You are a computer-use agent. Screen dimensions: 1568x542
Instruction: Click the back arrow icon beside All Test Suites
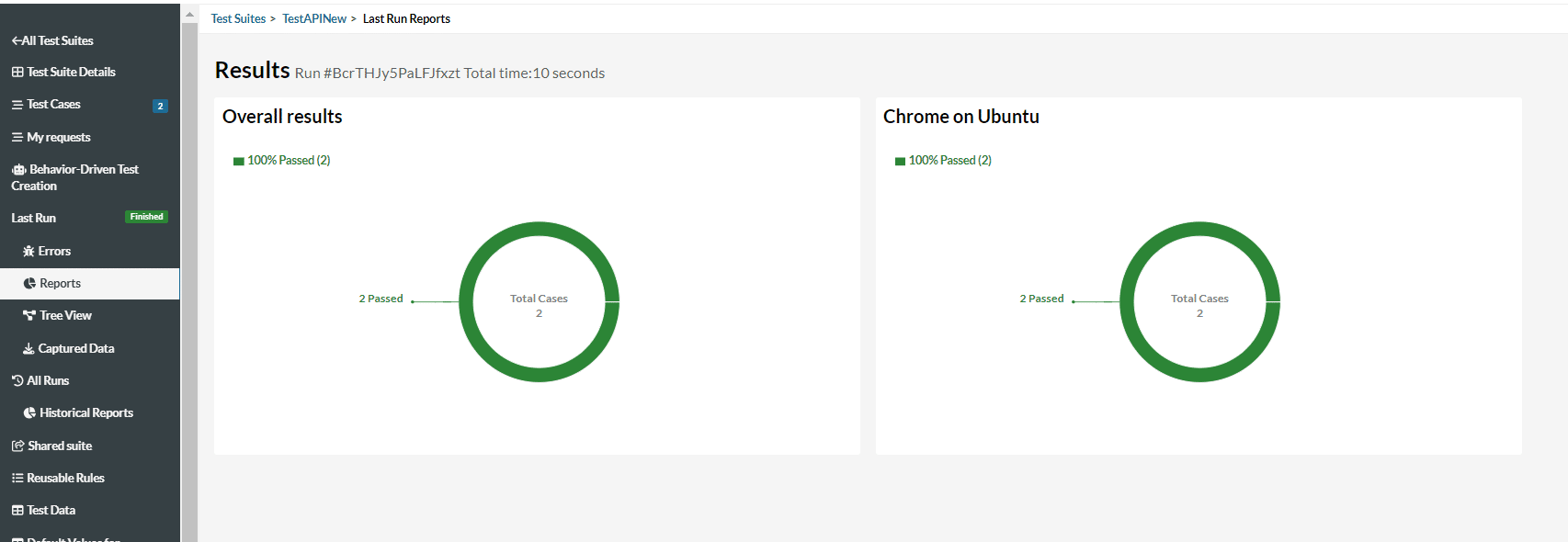click(x=17, y=40)
